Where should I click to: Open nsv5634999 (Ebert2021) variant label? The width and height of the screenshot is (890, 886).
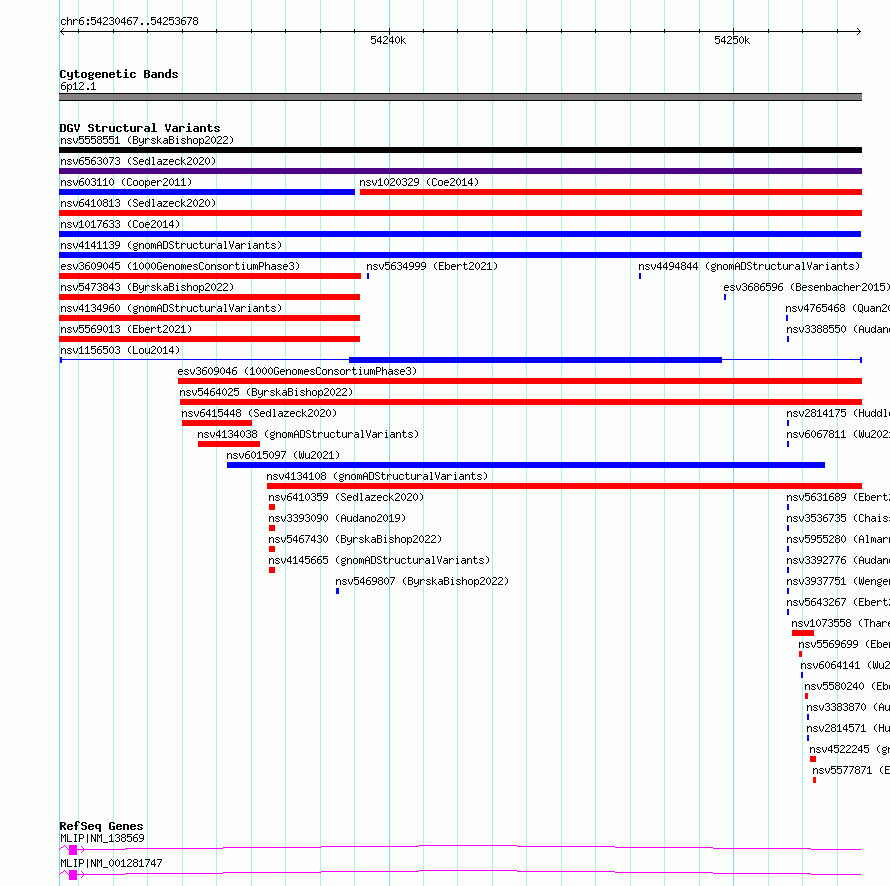tap(432, 266)
